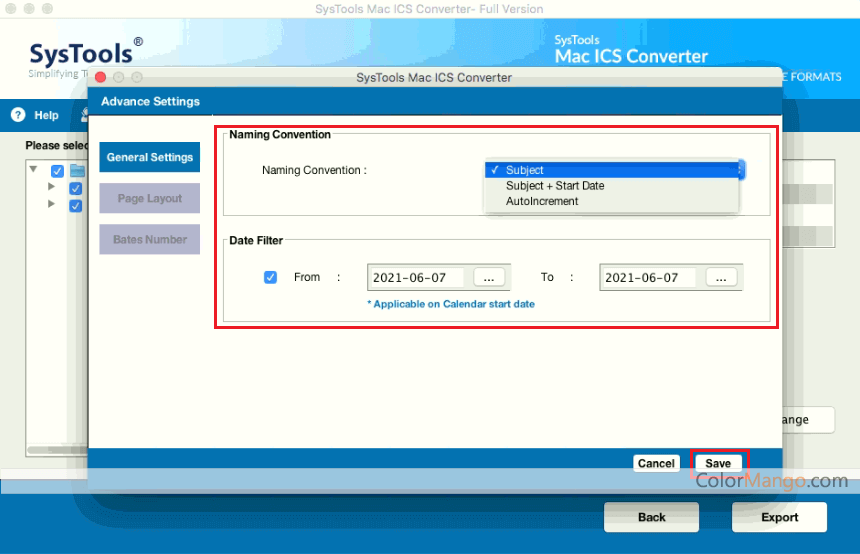Switch to General Settings tab
860x554 pixels.
pyautogui.click(x=150, y=157)
